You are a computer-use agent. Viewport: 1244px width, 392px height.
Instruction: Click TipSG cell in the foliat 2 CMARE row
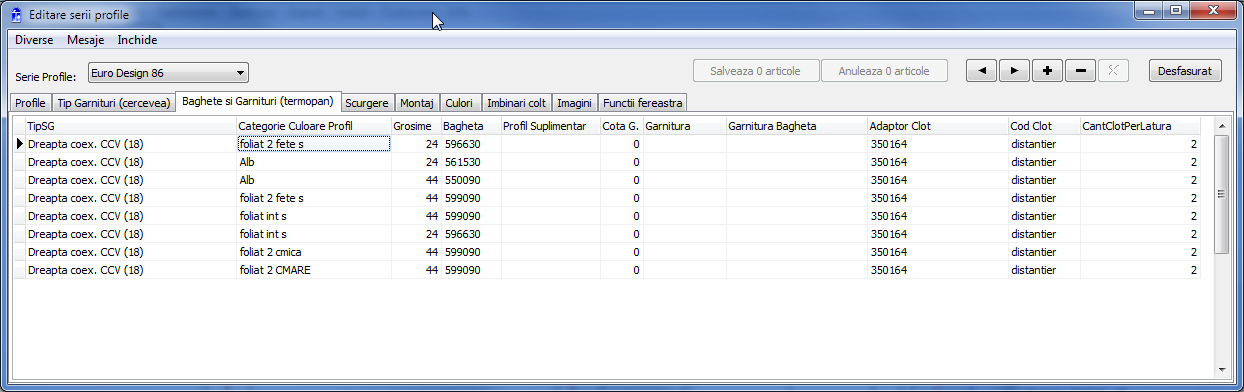[131, 270]
